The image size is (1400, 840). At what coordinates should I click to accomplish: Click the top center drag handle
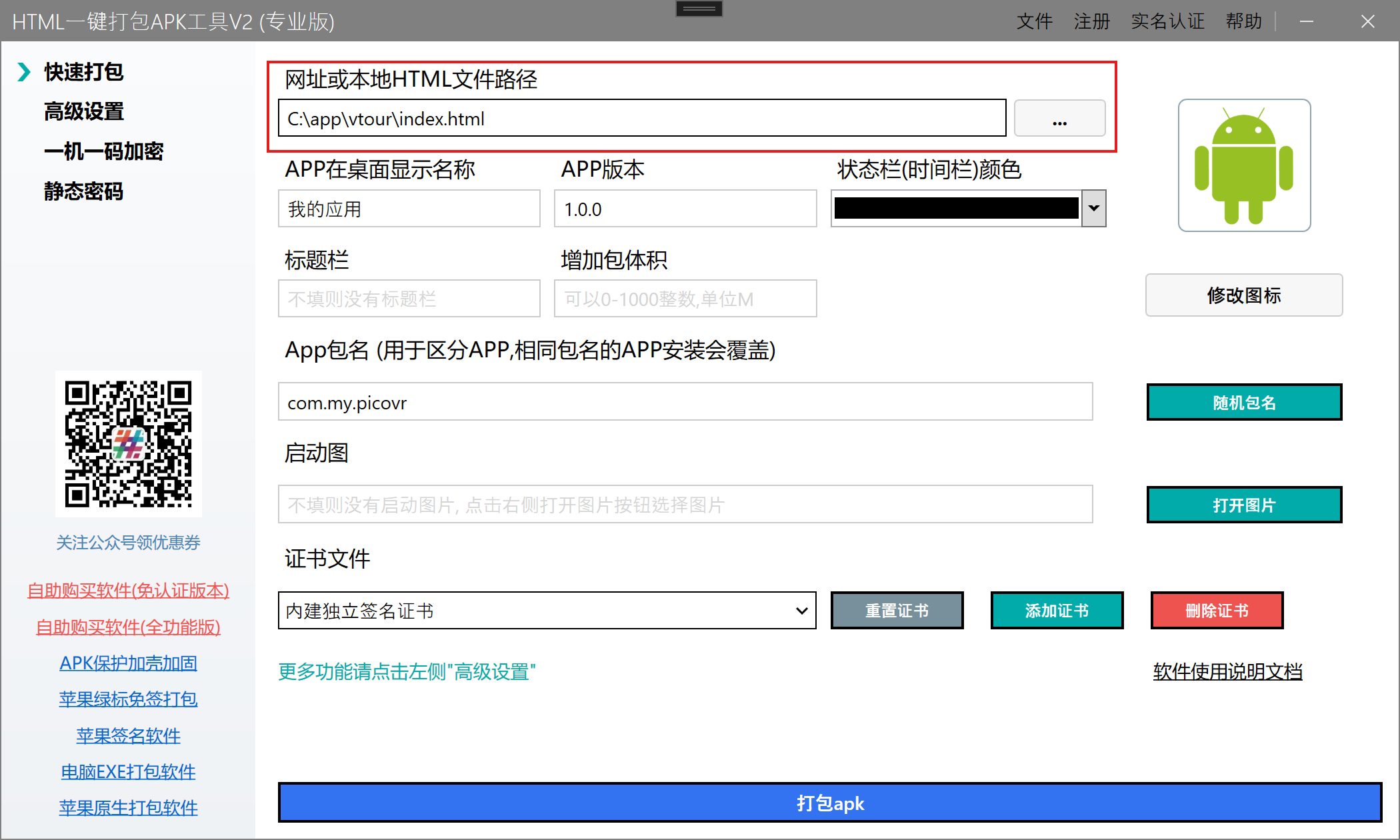[699, 9]
